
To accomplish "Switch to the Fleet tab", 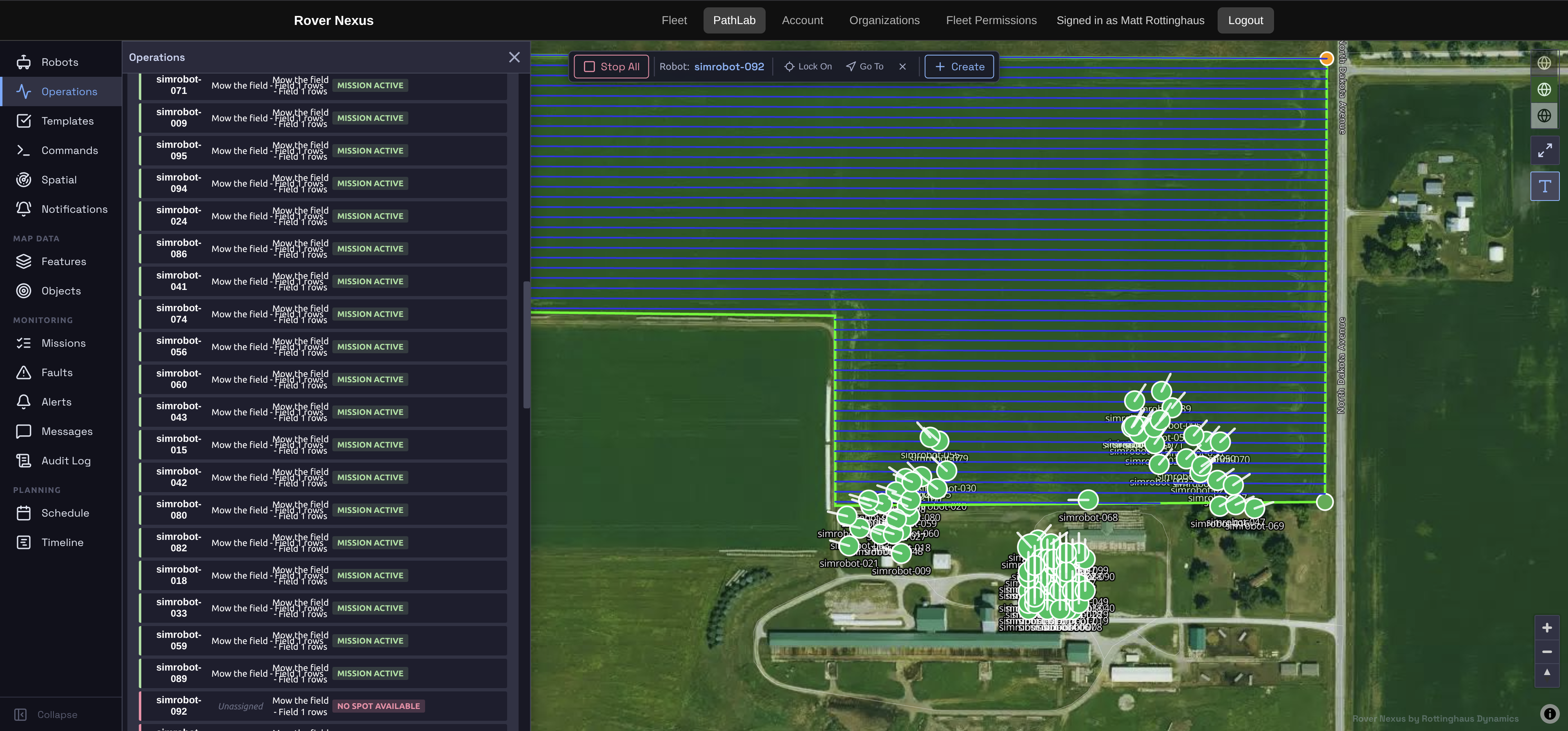I will [674, 21].
